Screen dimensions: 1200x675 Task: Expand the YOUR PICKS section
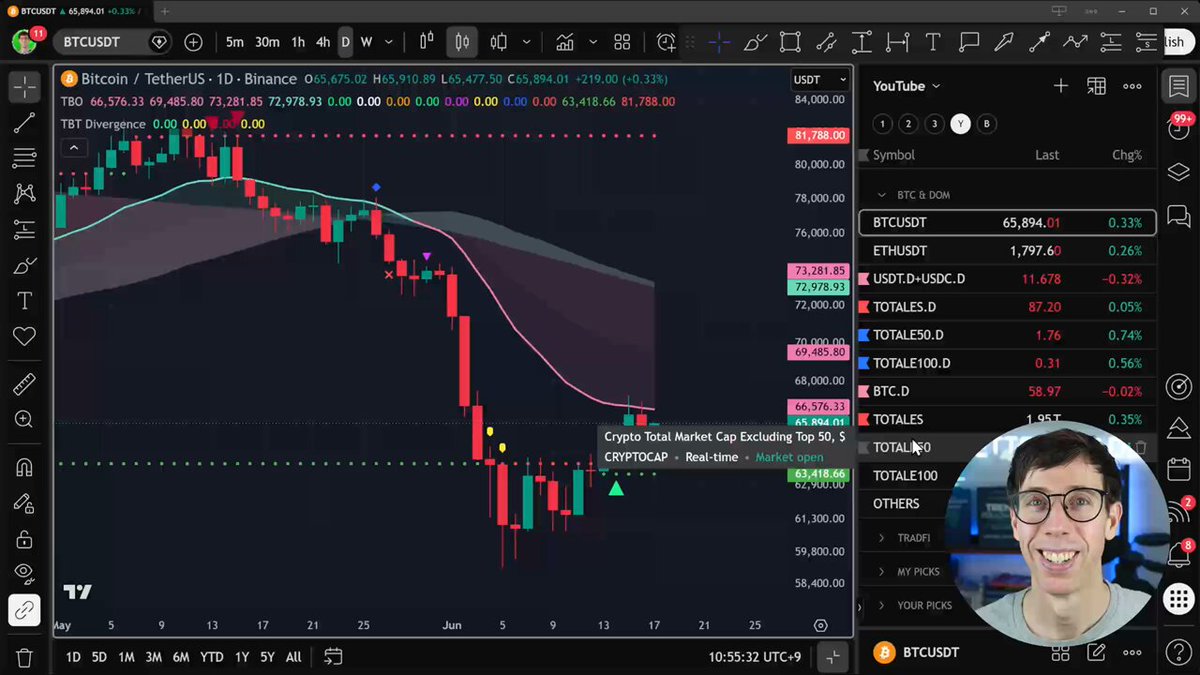tap(881, 606)
